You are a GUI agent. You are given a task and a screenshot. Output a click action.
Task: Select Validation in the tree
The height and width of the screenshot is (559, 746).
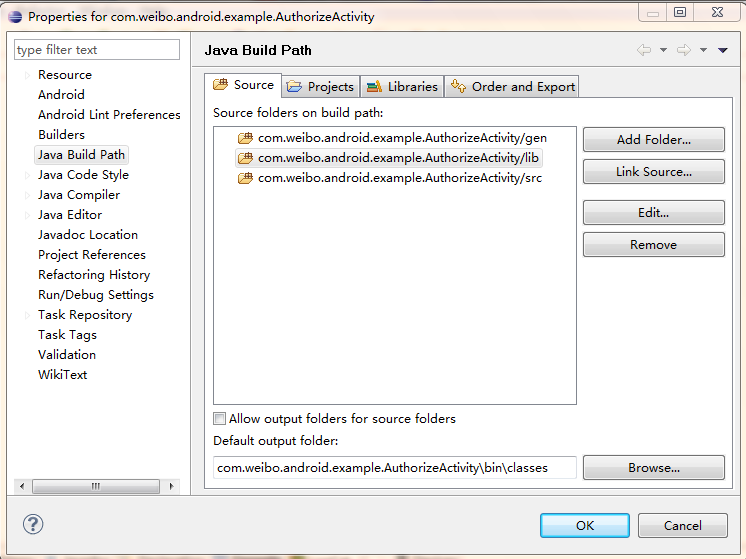[x=67, y=354]
